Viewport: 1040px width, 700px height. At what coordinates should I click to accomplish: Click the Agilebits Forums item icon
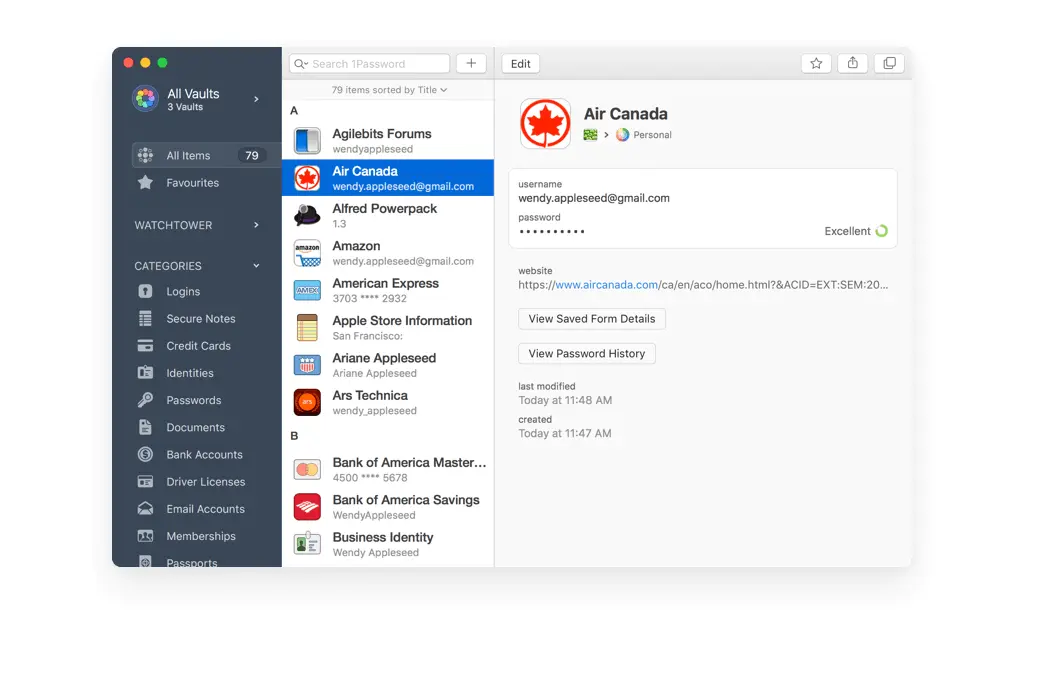[x=307, y=141]
